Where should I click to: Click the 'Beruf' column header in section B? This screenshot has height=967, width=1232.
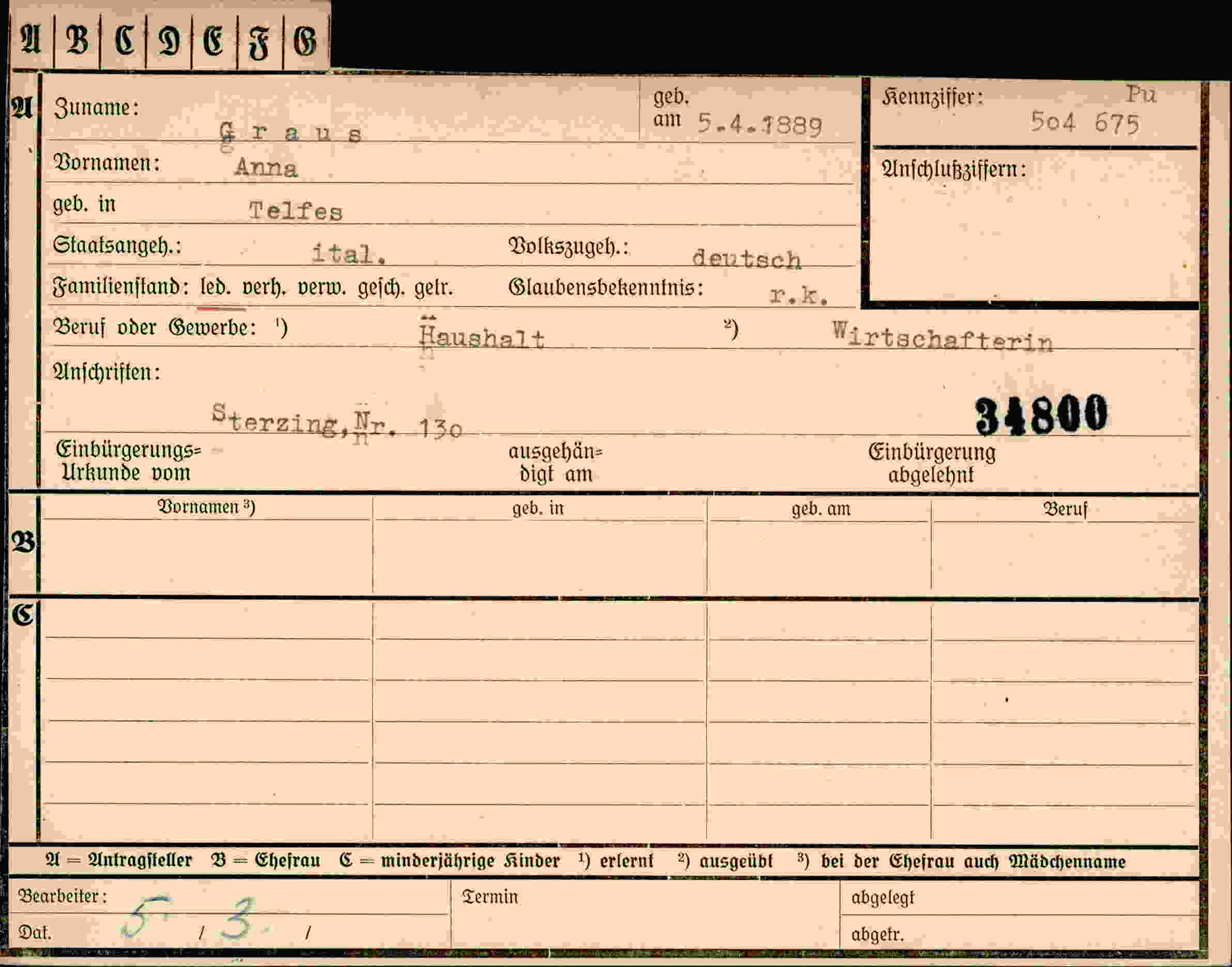(x=1065, y=509)
